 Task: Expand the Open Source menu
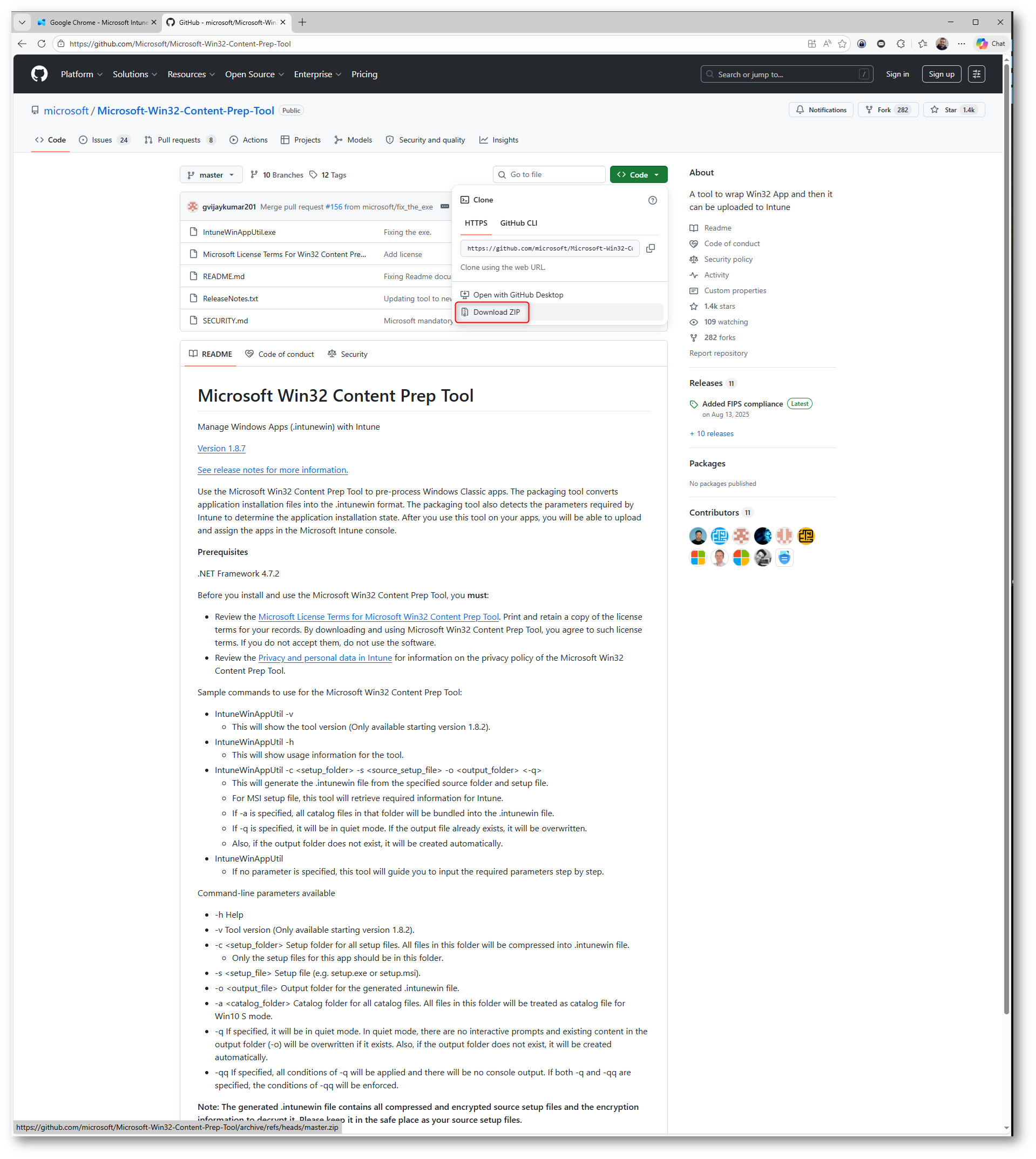click(254, 74)
